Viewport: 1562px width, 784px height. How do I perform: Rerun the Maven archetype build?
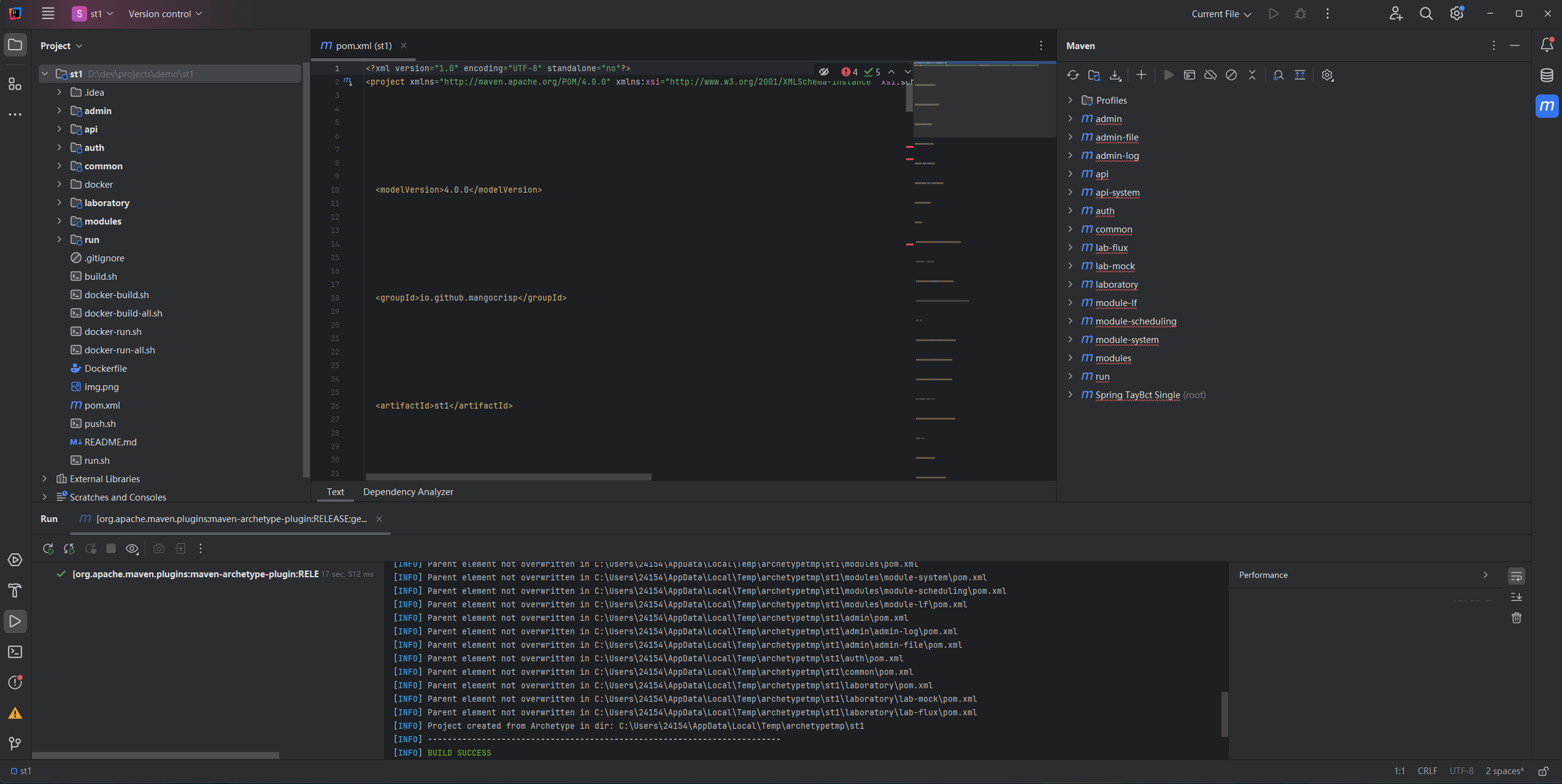(48, 548)
